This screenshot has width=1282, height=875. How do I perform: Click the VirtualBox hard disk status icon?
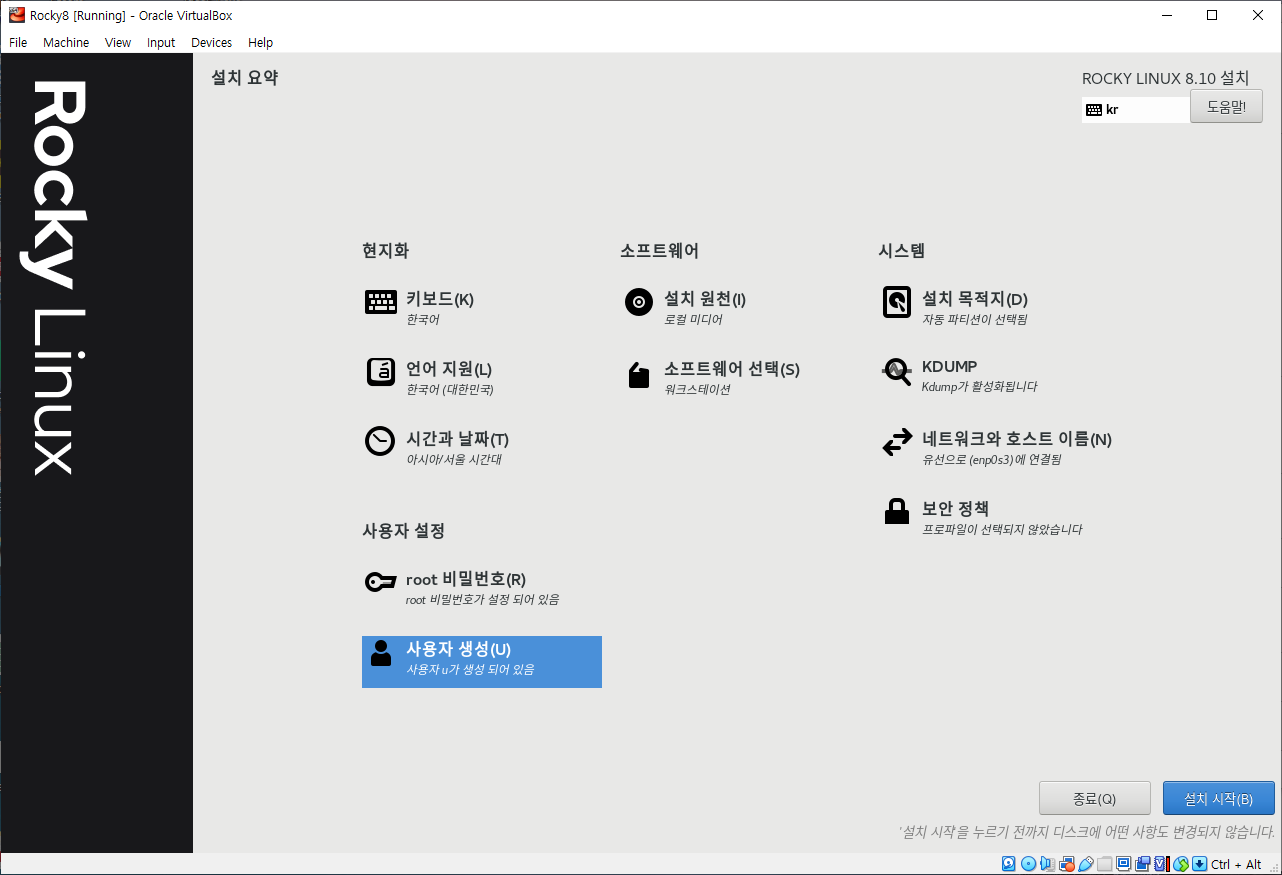1008,864
